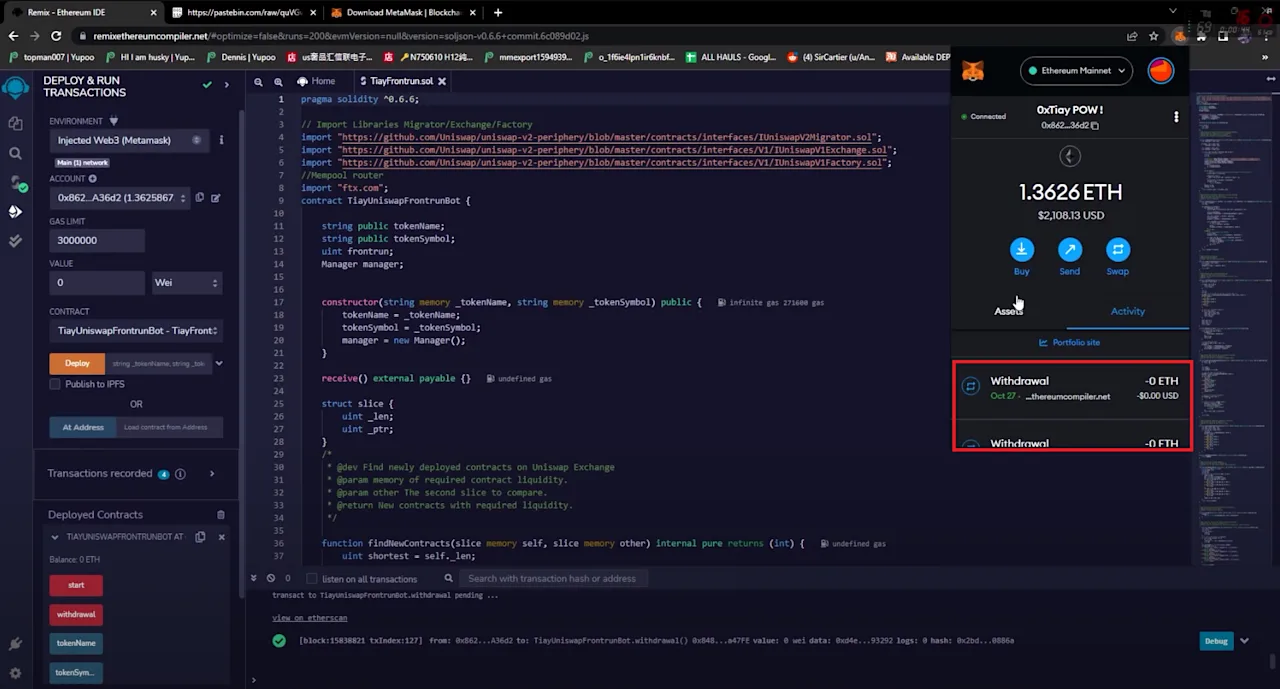The image size is (1280, 689).
Task: Copy the 0x862...36d2 address in MetaMask
Action: point(1070,125)
